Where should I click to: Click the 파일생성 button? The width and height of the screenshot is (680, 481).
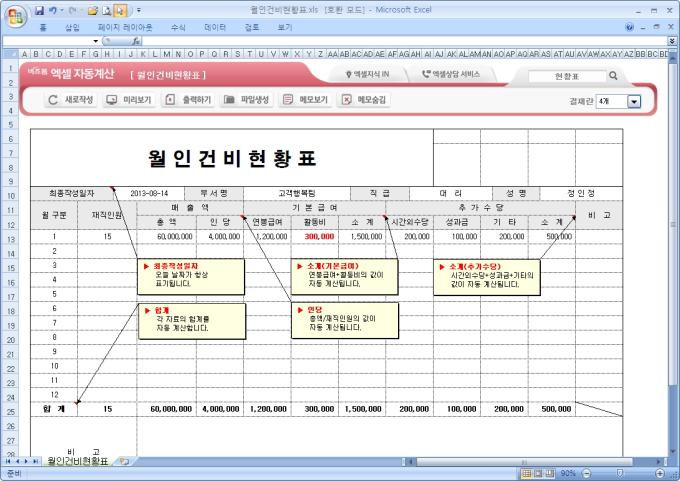[247, 100]
